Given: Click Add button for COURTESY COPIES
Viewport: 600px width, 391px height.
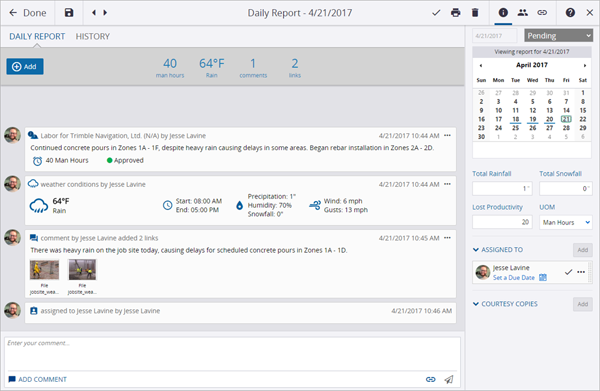Looking at the screenshot, I should pyautogui.click(x=582, y=304).
